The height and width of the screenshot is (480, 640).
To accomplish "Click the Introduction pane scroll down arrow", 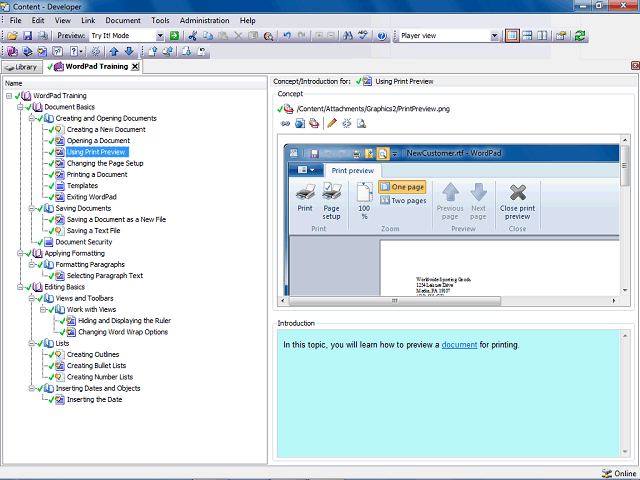I will pyautogui.click(x=625, y=452).
